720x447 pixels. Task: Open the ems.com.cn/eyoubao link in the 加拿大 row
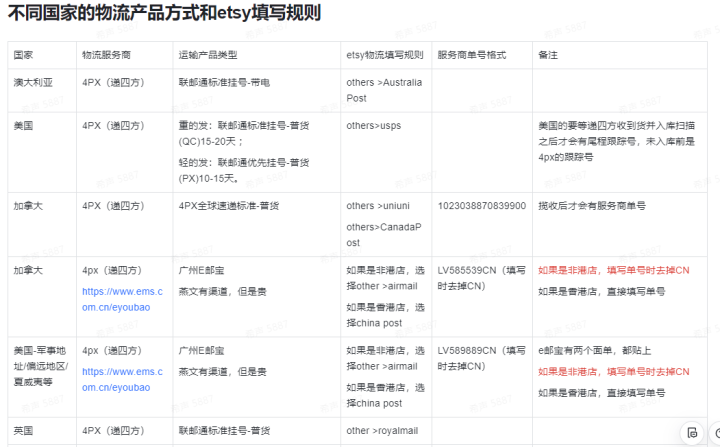[x=122, y=300]
